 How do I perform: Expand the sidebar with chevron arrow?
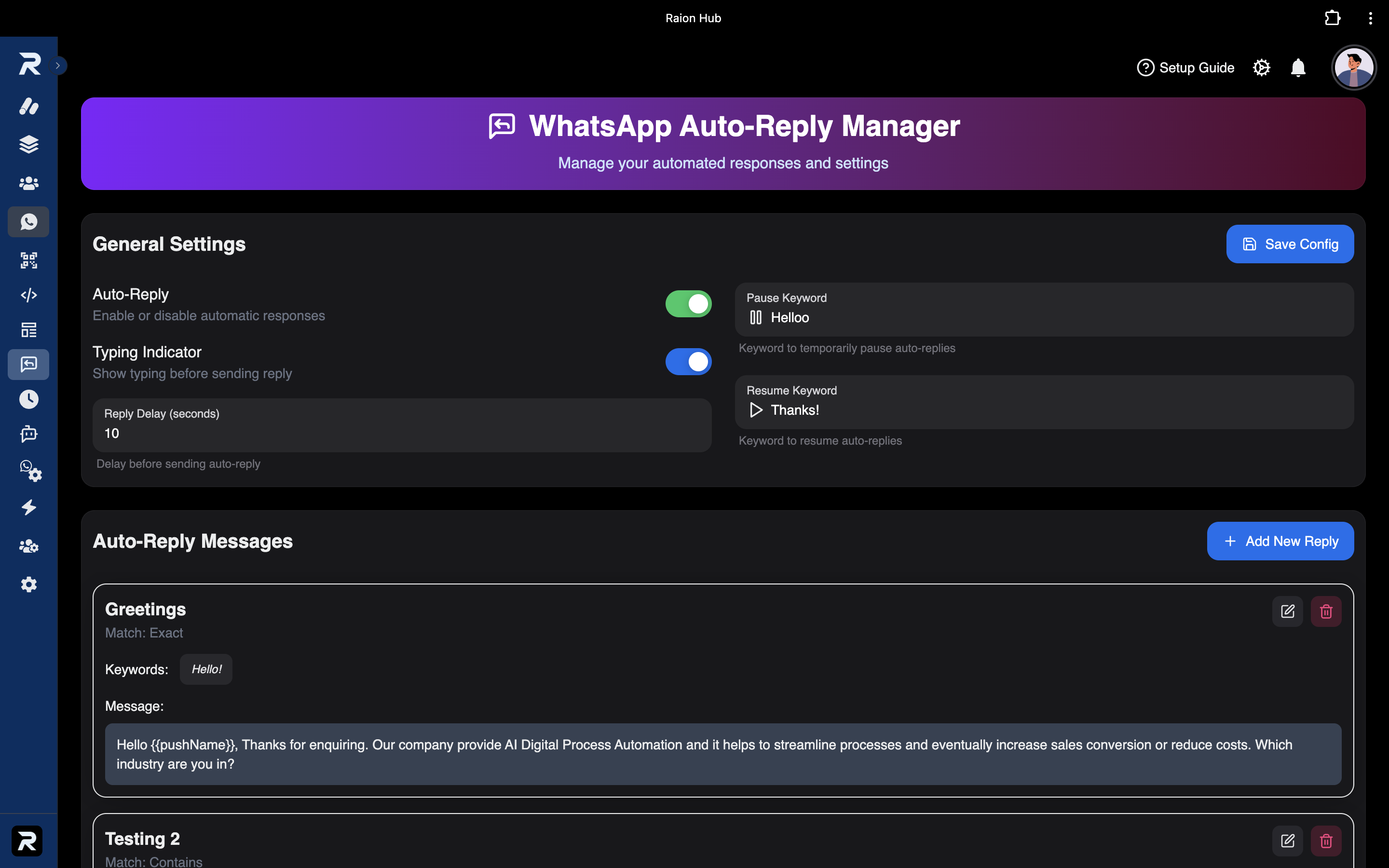point(58,66)
